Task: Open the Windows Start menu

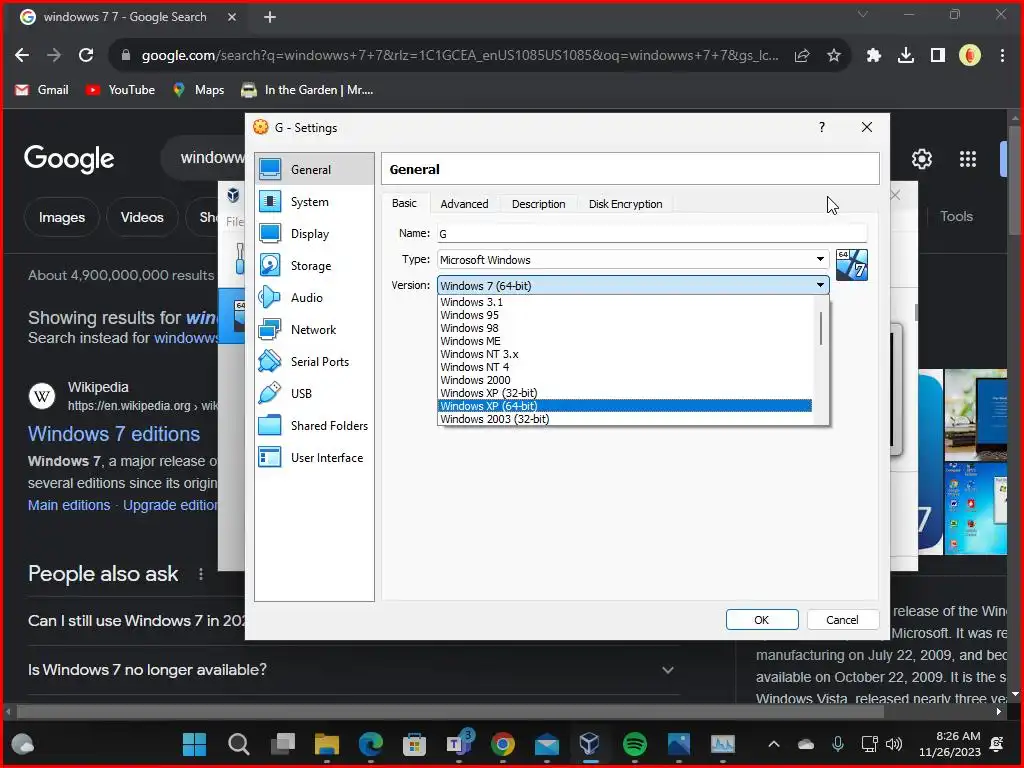Action: click(195, 744)
